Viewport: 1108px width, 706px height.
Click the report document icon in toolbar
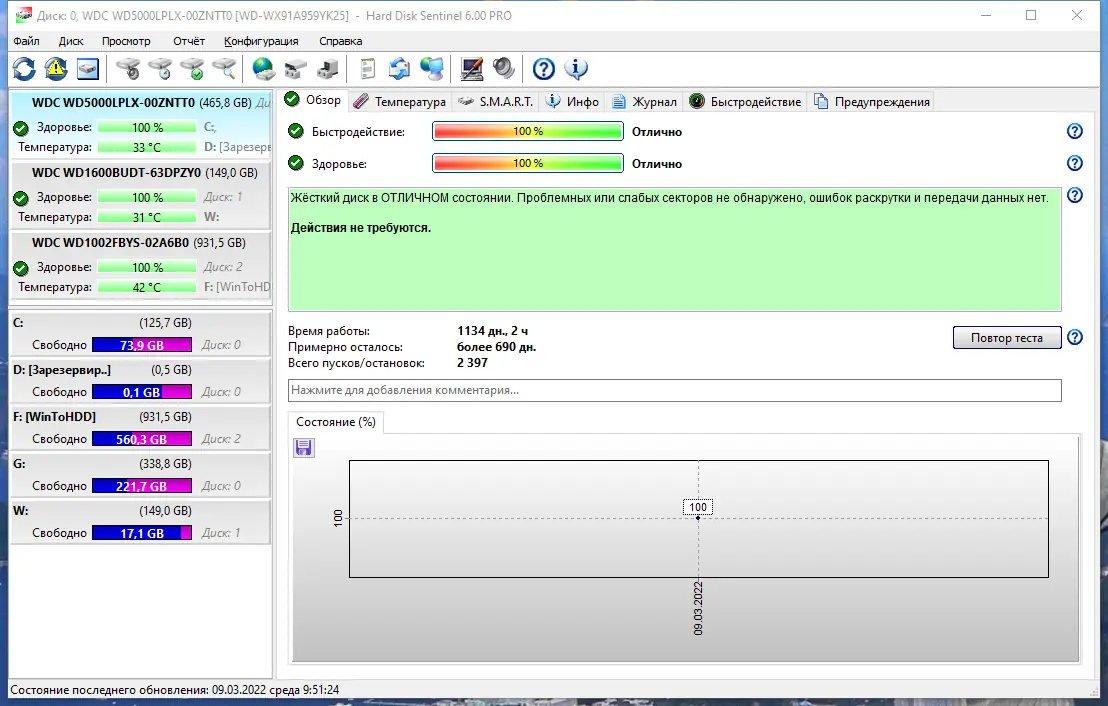tap(366, 68)
